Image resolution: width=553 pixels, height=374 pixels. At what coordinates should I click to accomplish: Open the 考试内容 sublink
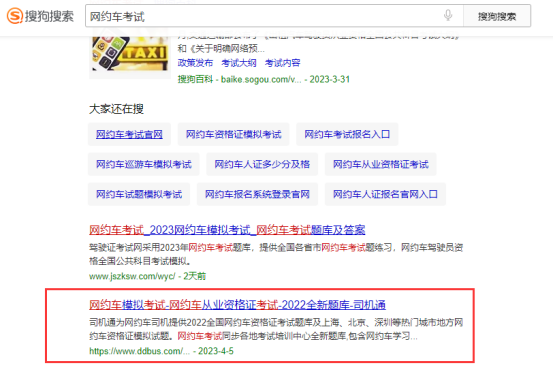click(282, 63)
